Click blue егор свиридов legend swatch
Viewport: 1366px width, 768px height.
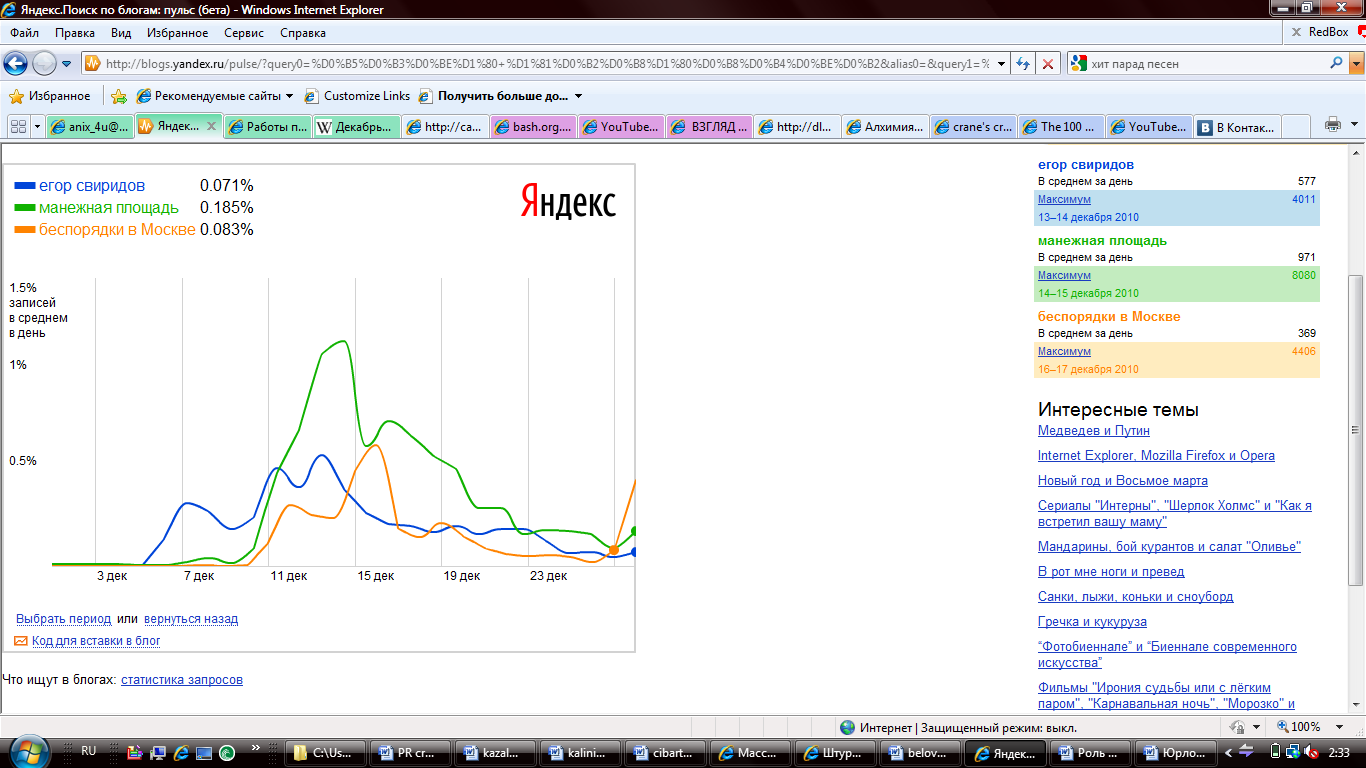point(25,186)
